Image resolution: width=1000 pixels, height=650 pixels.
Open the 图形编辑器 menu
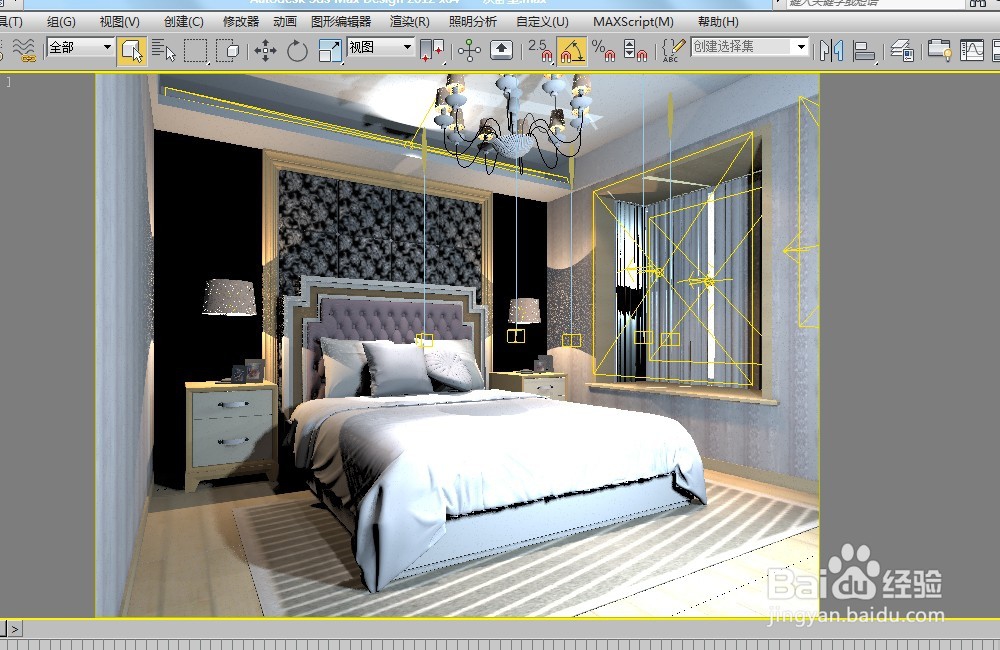[x=341, y=22]
